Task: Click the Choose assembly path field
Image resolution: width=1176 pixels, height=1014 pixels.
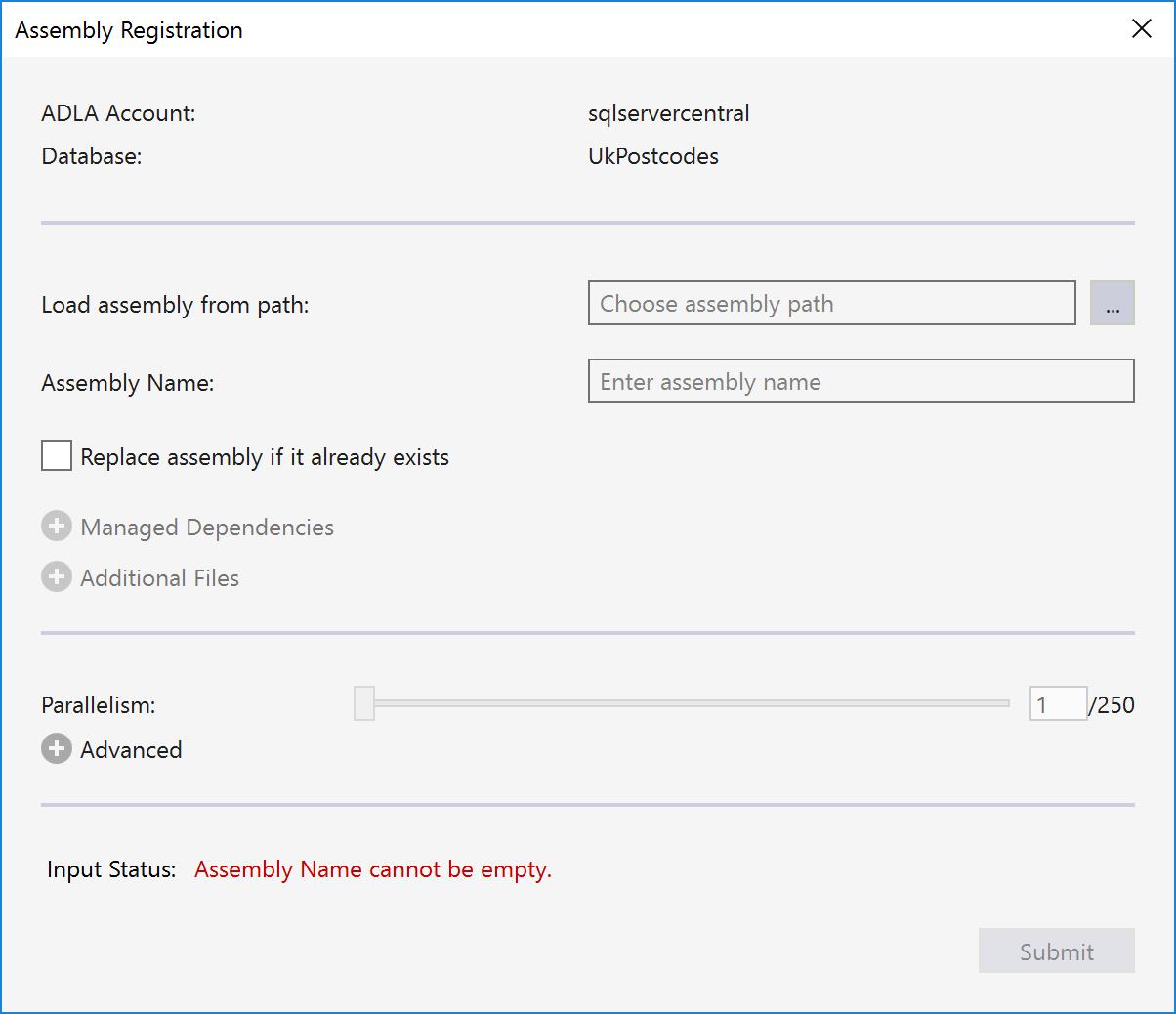Action: (x=831, y=304)
